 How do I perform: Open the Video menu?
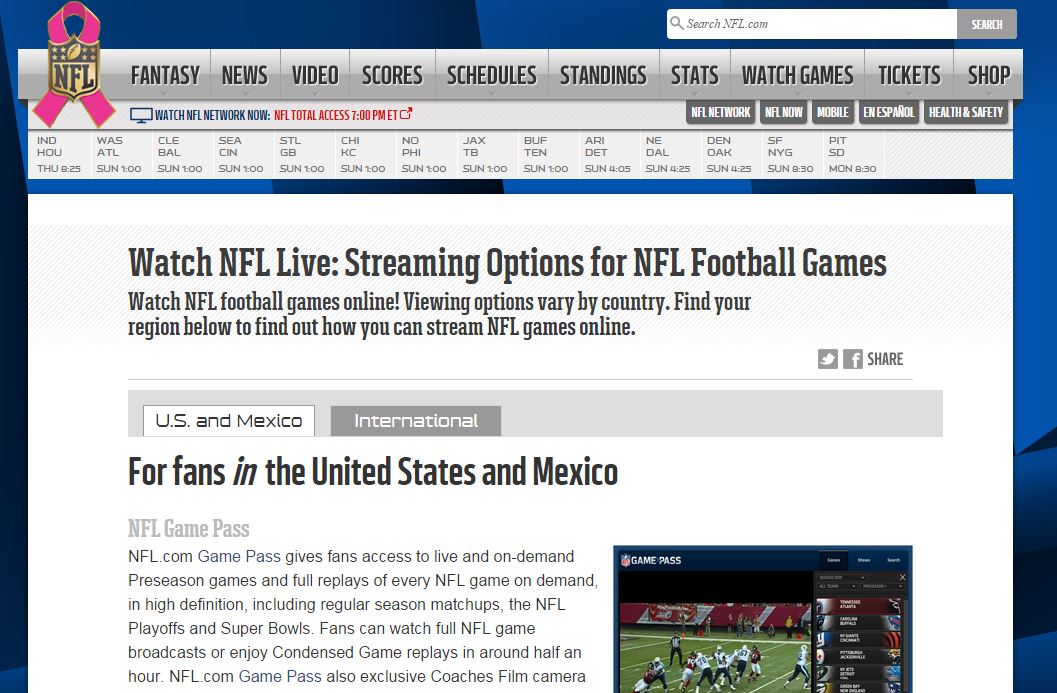pyautogui.click(x=315, y=75)
